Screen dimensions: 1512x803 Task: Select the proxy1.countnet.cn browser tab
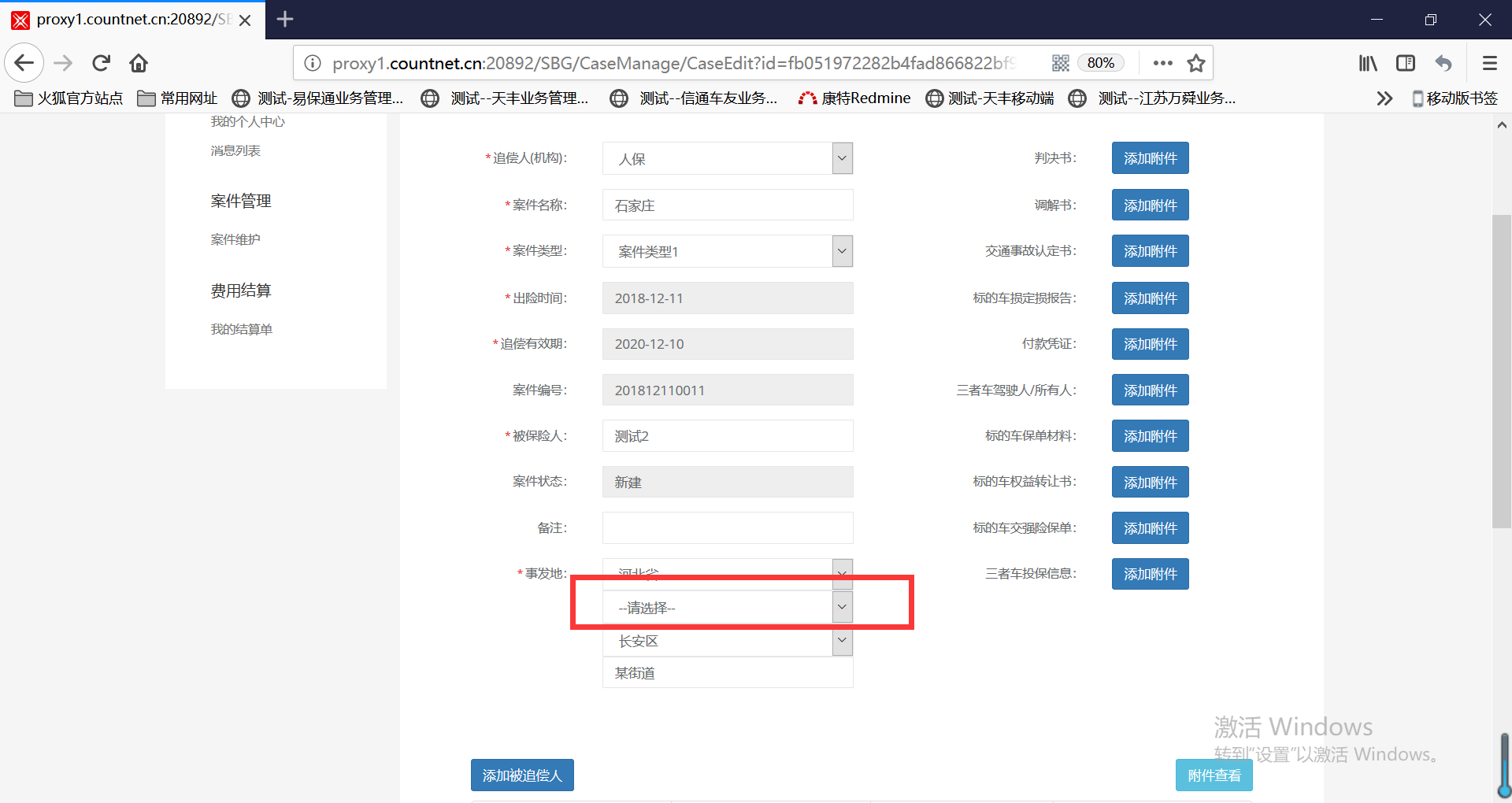coord(132,20)
